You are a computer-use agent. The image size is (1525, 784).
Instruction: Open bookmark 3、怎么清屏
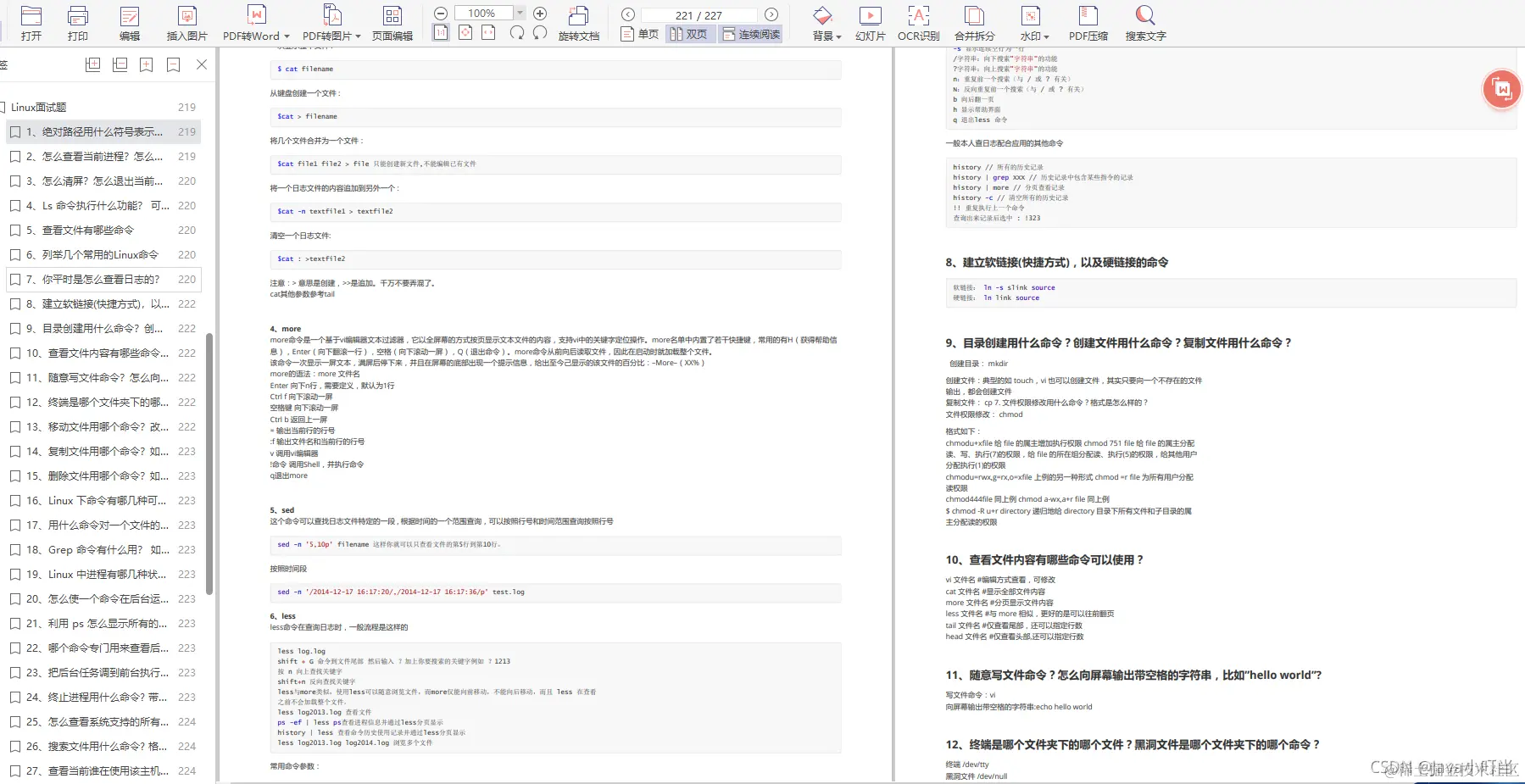click(103, 181)
